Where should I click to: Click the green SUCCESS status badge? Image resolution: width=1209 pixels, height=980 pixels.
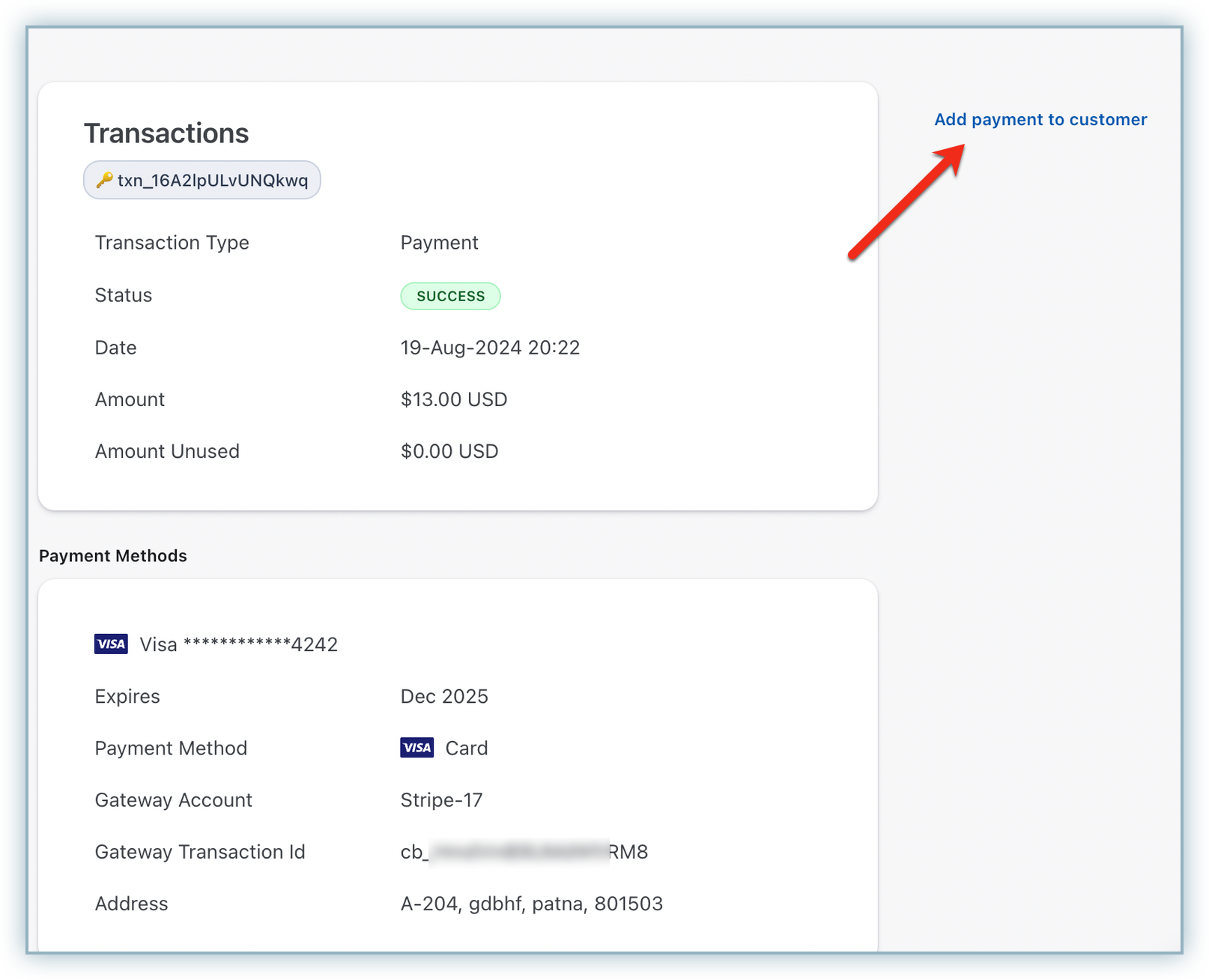click(450, 296)
